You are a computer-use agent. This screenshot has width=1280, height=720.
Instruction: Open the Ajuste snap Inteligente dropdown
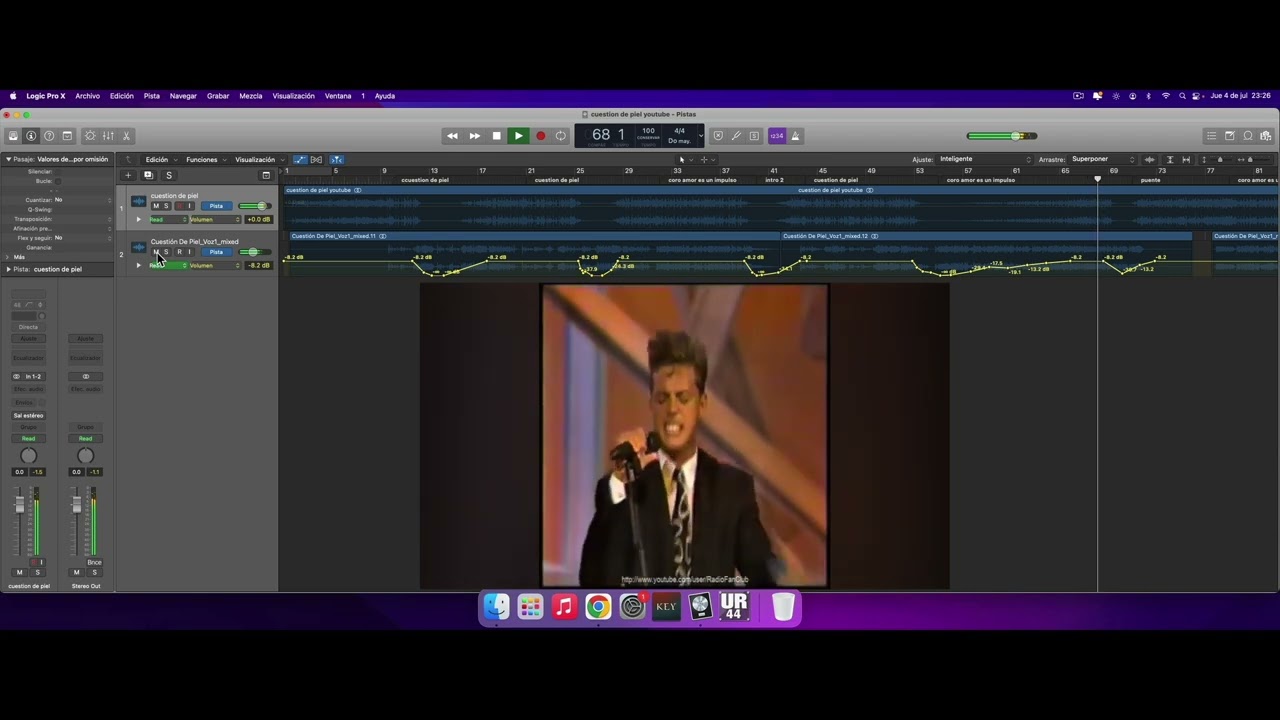coord(985,159)
